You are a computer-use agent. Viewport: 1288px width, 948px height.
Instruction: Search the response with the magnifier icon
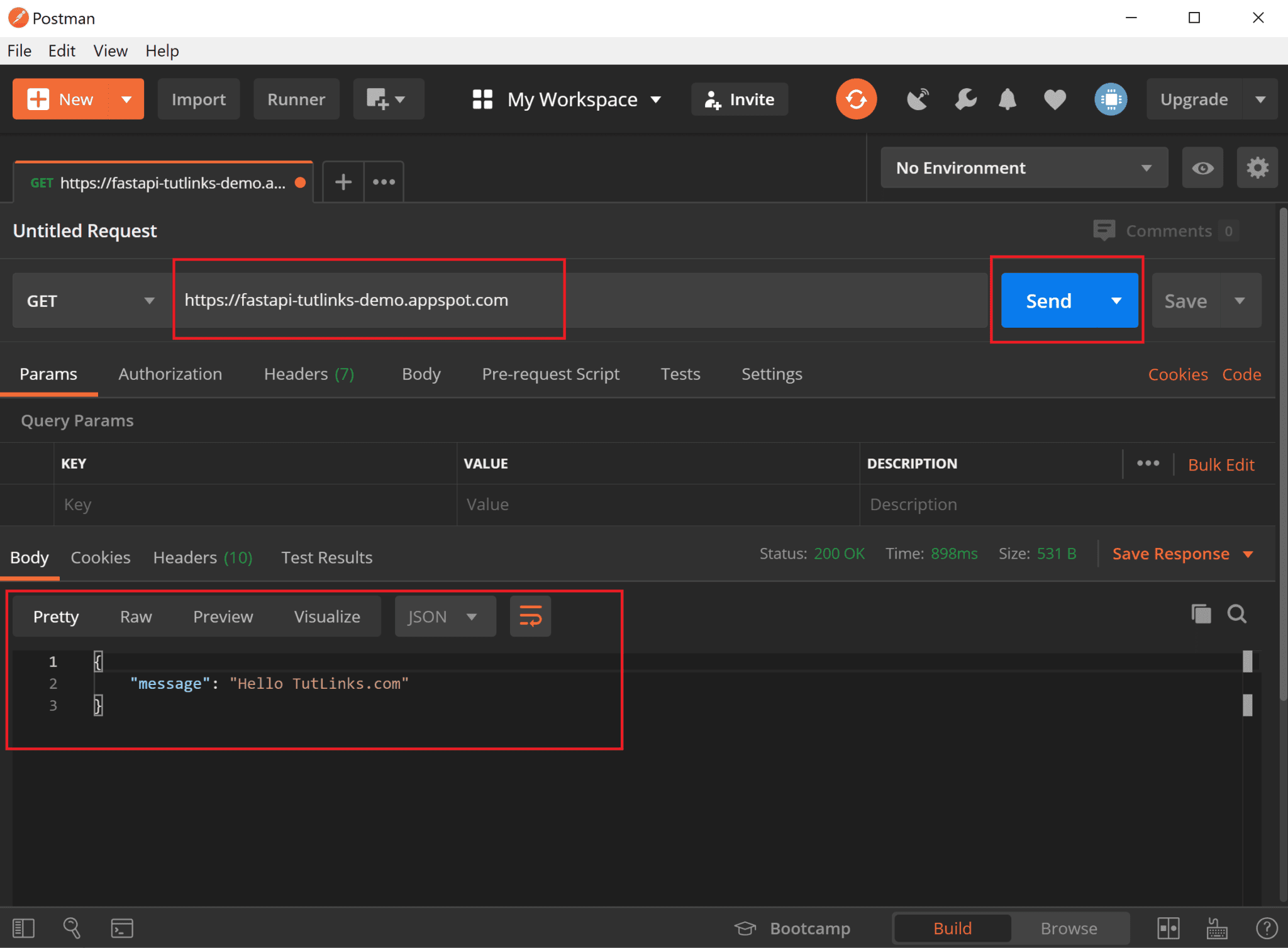pyautogui.click(x=1237, y=614)
